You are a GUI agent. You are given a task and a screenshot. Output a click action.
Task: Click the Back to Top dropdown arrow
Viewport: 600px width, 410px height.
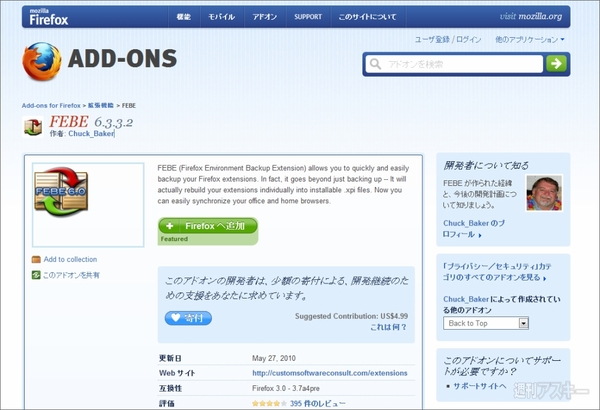pyautogui.click(x=523, y=323)
